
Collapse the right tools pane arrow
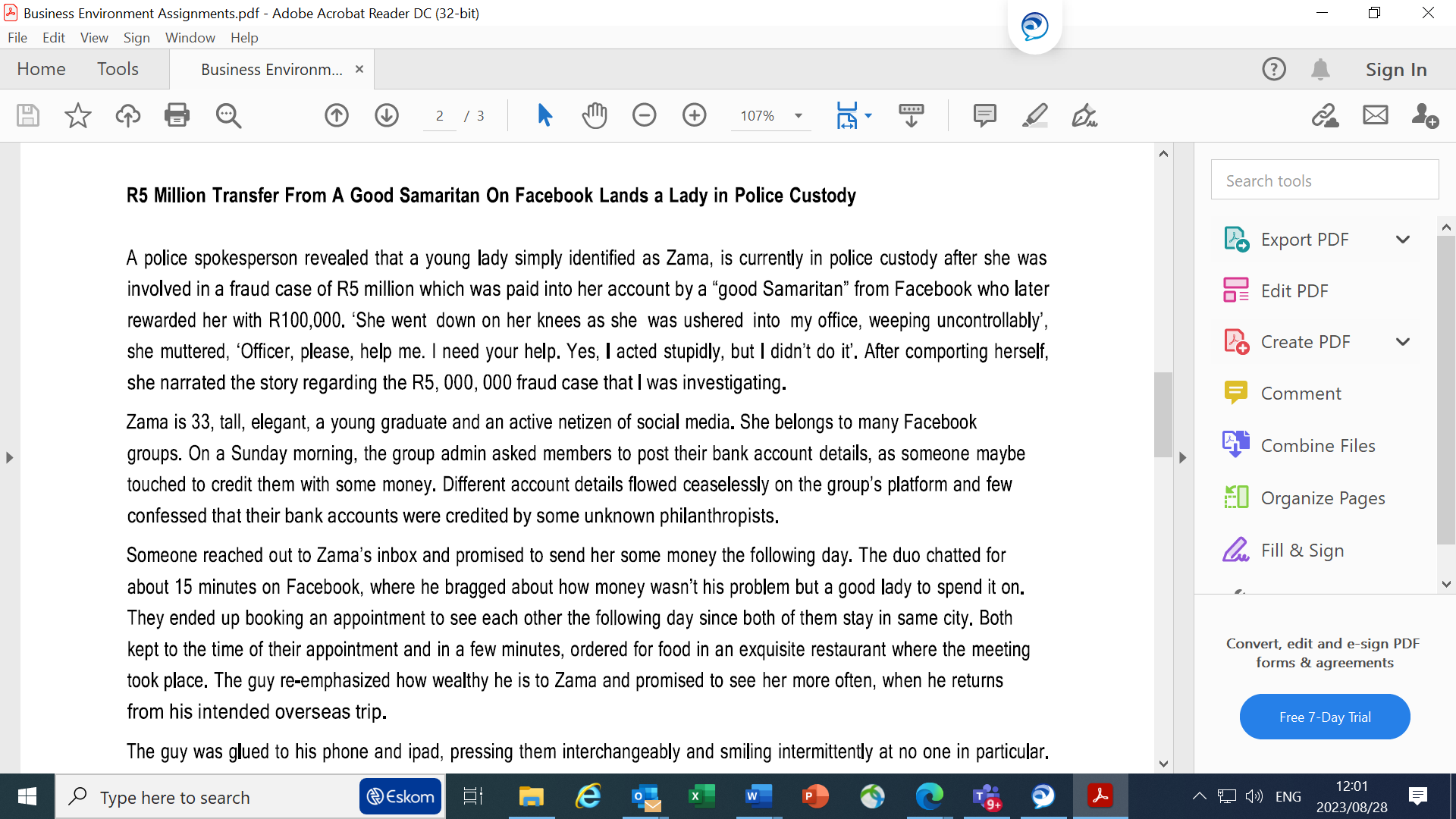pos(1182,457)
